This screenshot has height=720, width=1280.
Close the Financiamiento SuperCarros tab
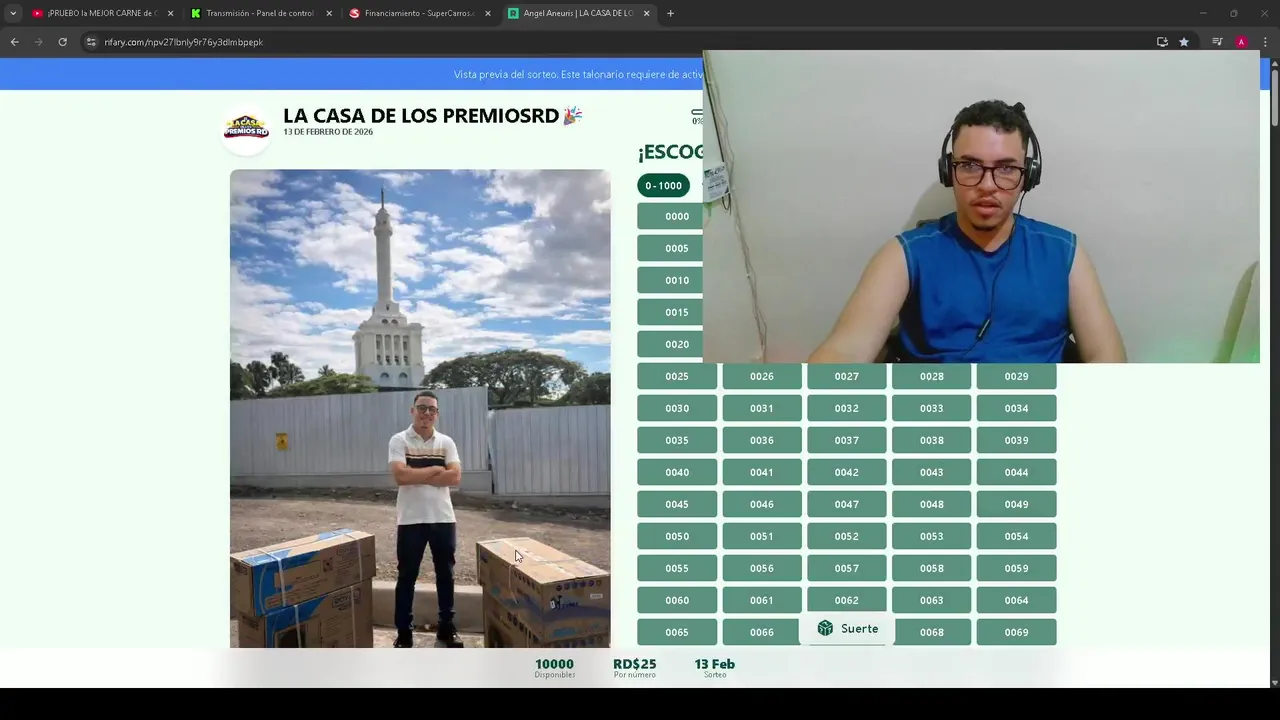[488, 13]
